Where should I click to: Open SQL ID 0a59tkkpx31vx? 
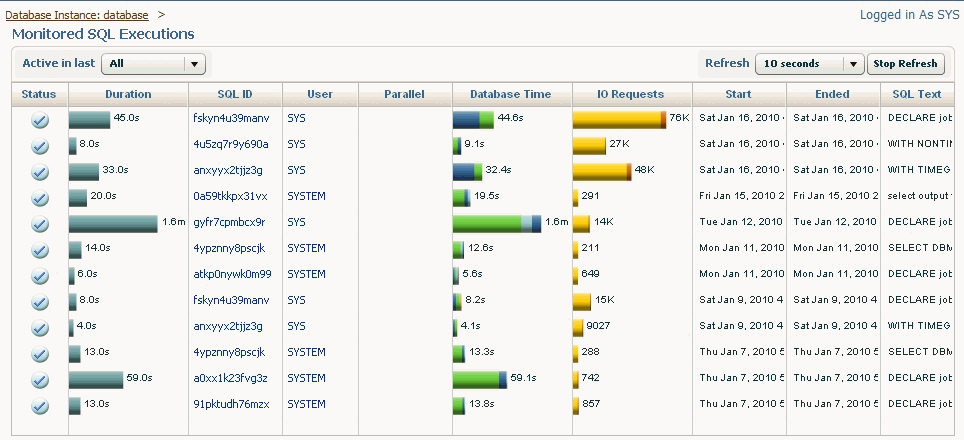[231, 196]
